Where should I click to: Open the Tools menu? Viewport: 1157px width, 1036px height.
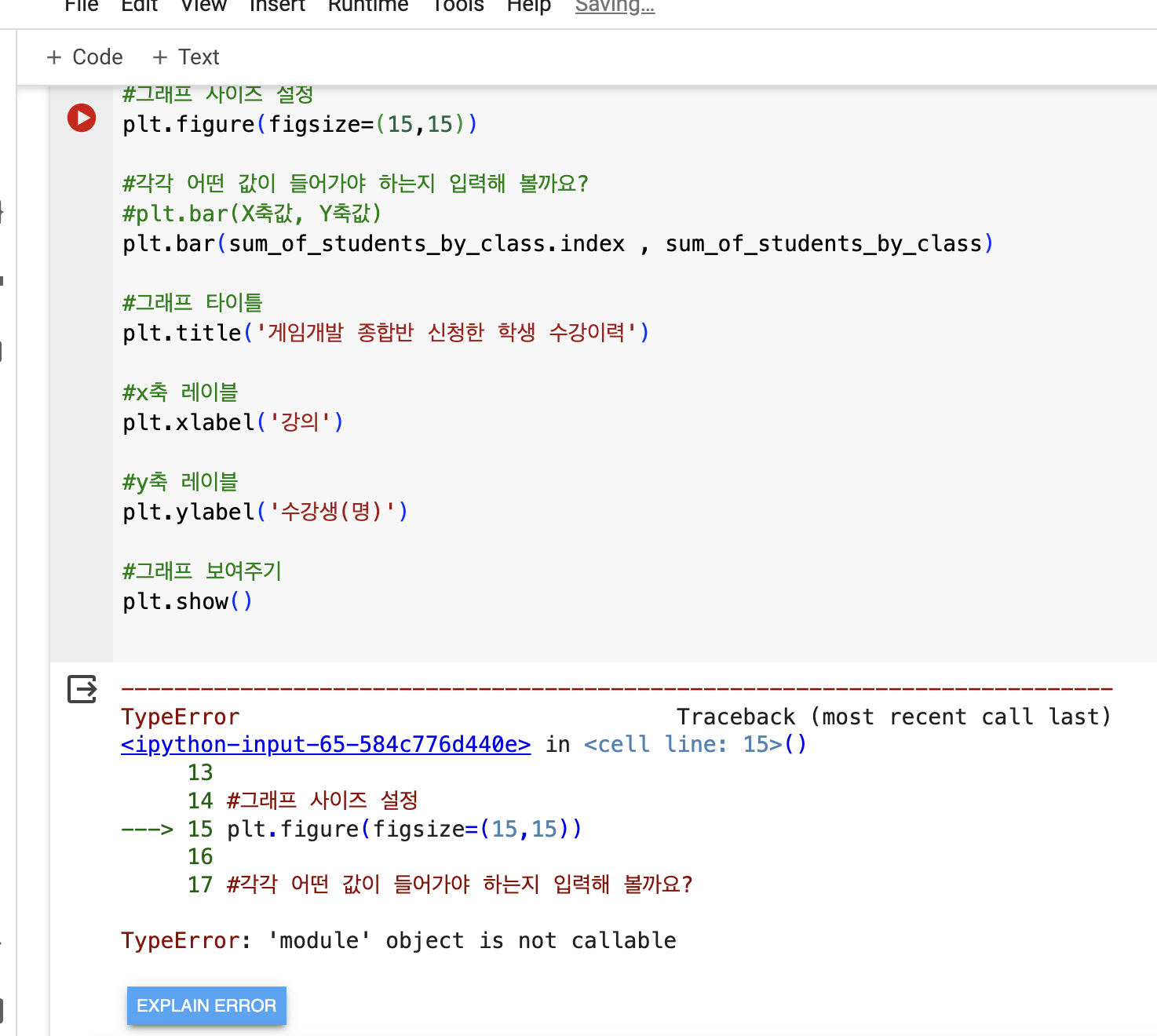tap(458, 5)
